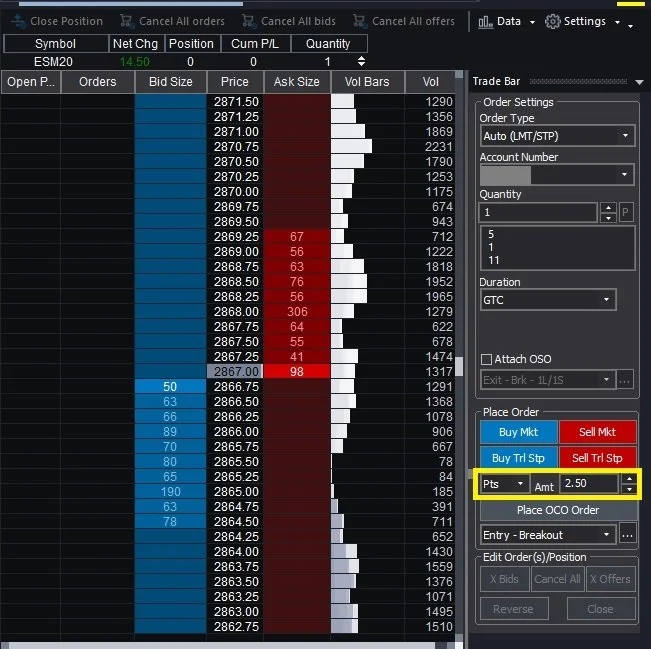The width and height of the screenshot is (651, 649).
Task: Click the ESM20 symbol cell
Action: tap(54, 62)
